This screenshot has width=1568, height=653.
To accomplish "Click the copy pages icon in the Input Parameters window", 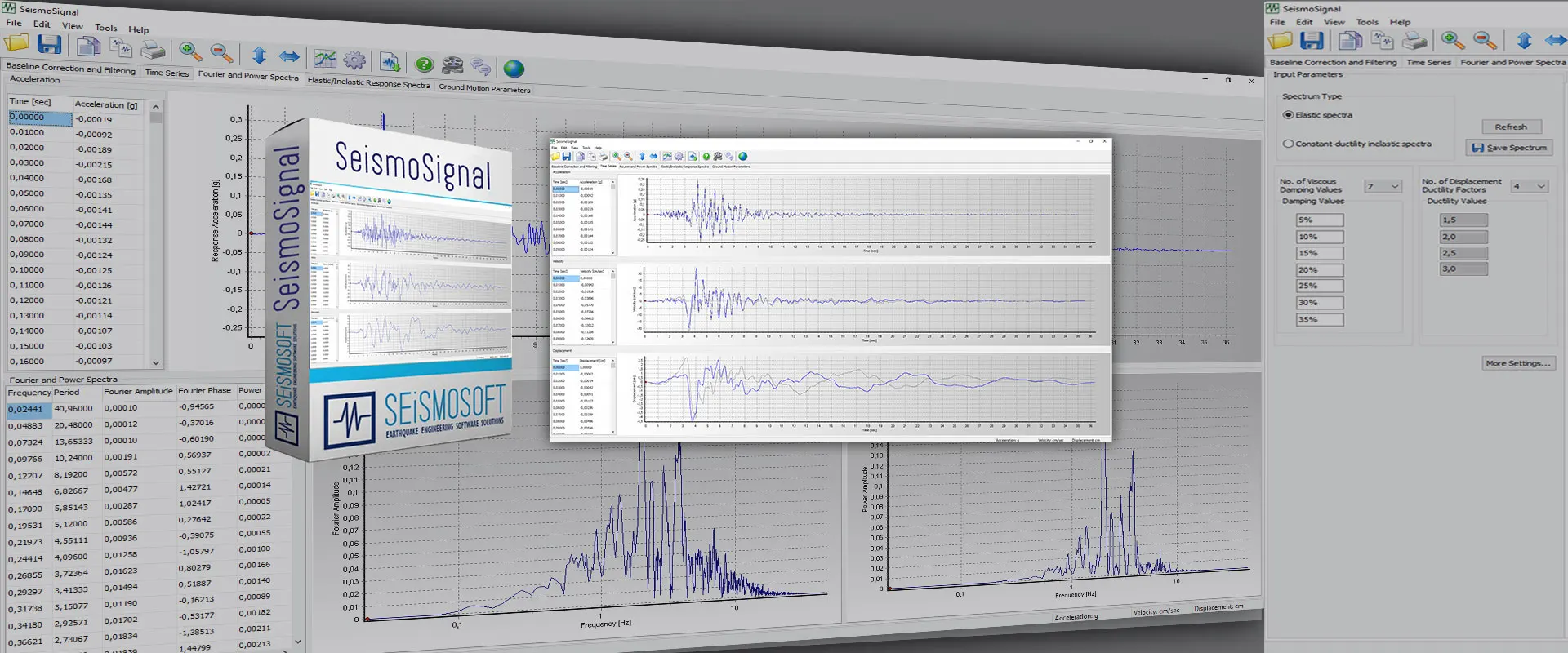I will pos(1350,40).
